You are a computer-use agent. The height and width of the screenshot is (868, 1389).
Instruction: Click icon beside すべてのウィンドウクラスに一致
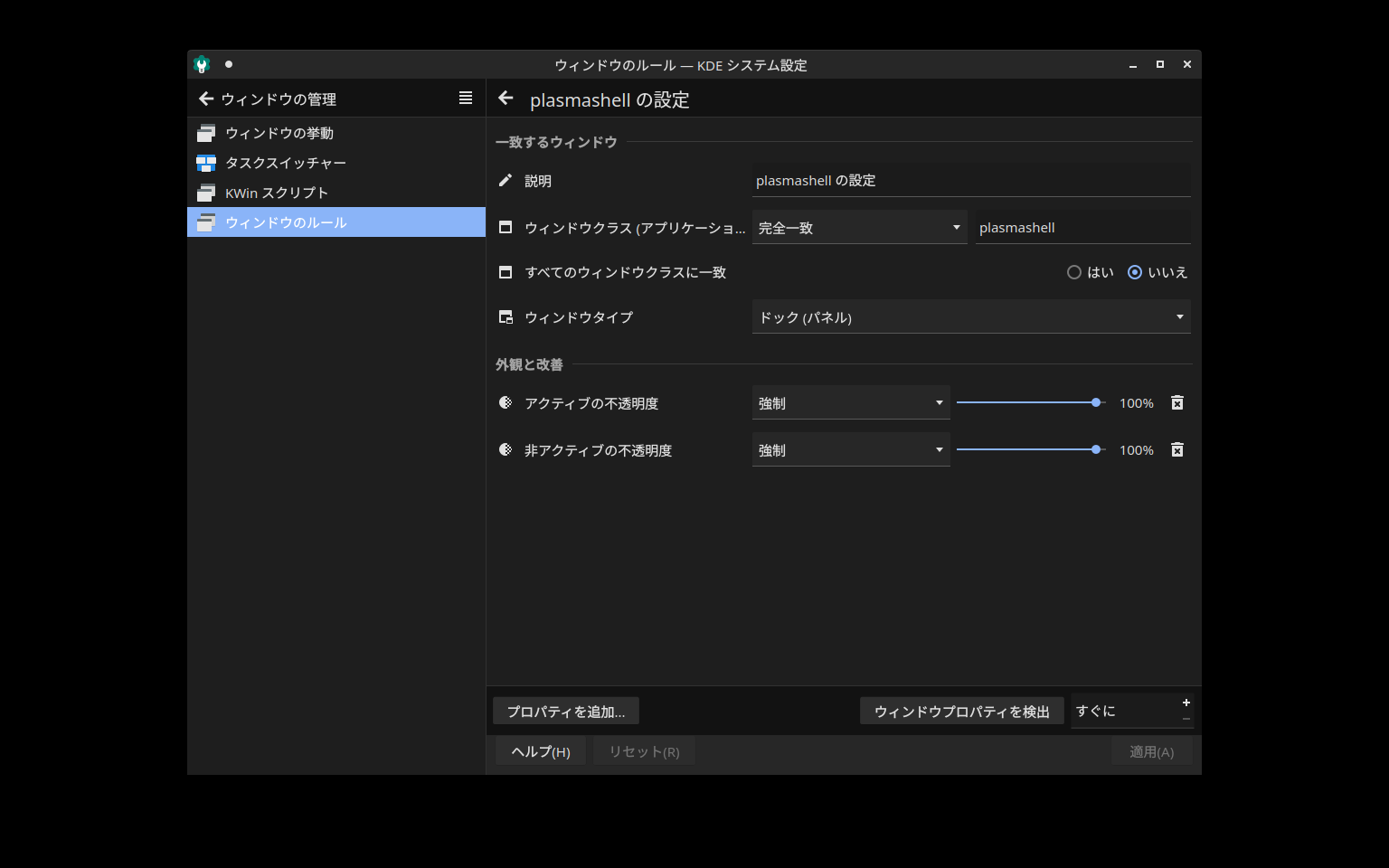[506, 272]
